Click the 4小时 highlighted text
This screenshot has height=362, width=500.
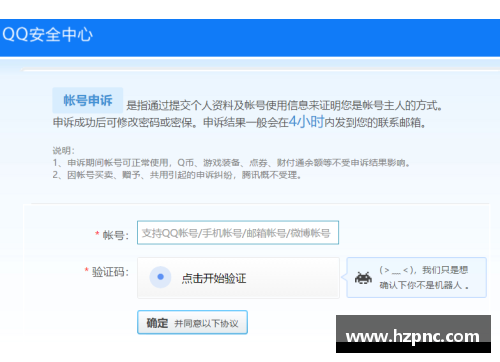(306, 122)
